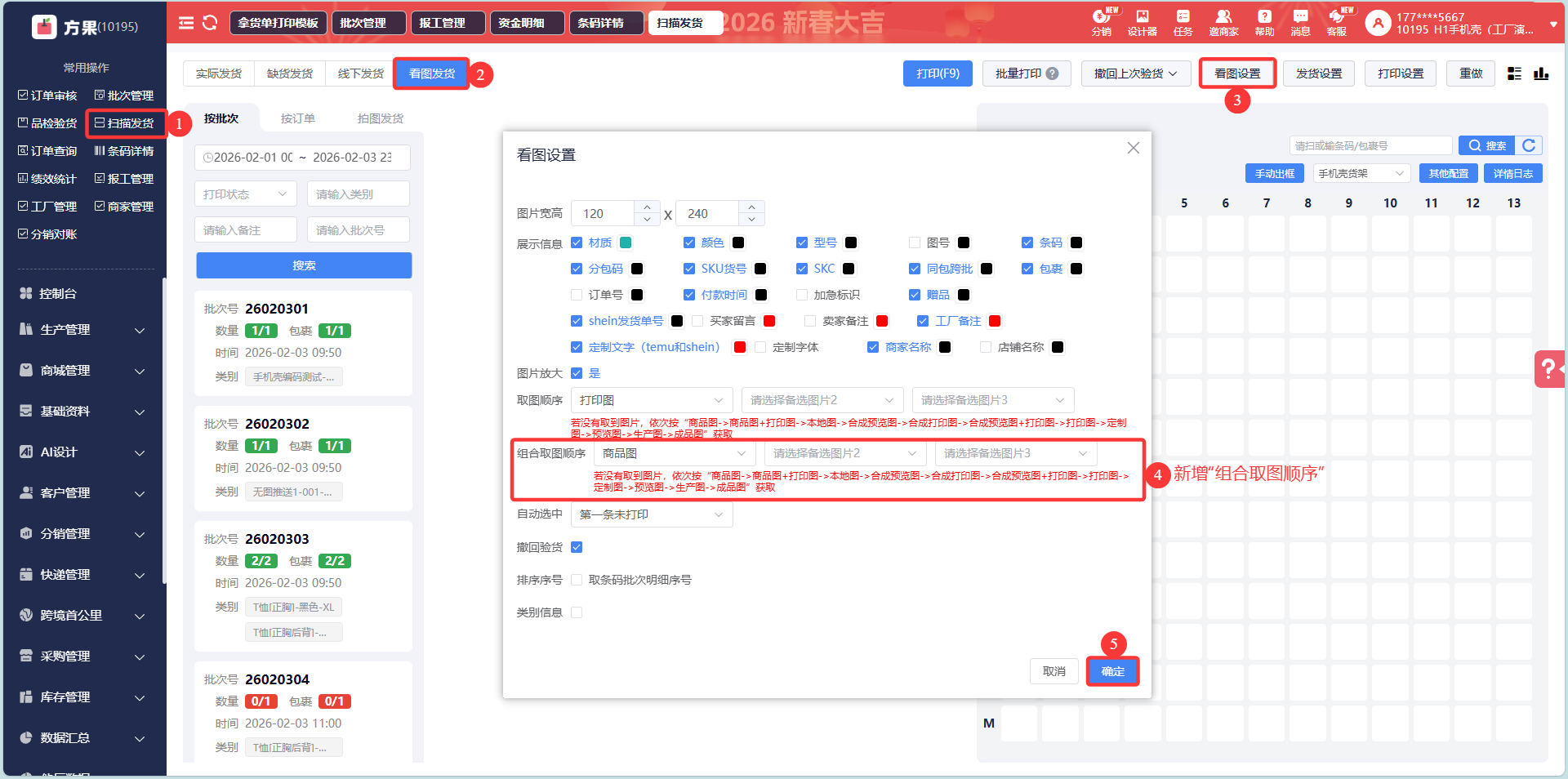The width and height of the screenshot is (1568, 779).
Task: Check 取条码批次明细序号 checkbox
Action: click(577, 580)
